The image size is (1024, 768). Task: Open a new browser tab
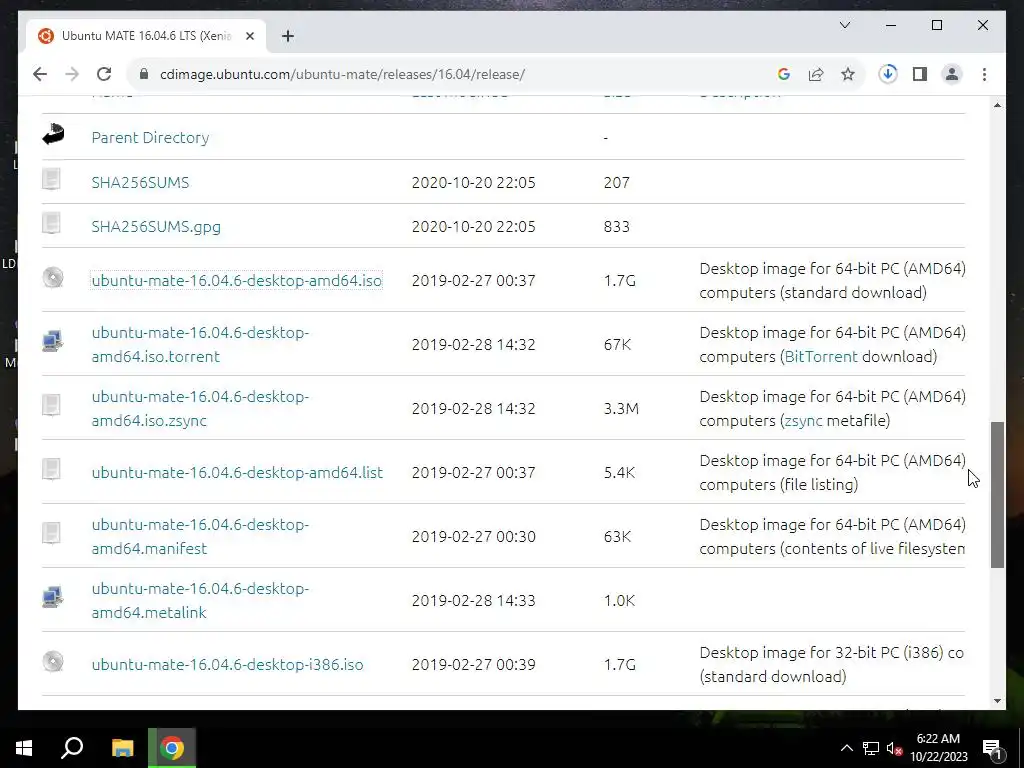(x=288, y=36)
